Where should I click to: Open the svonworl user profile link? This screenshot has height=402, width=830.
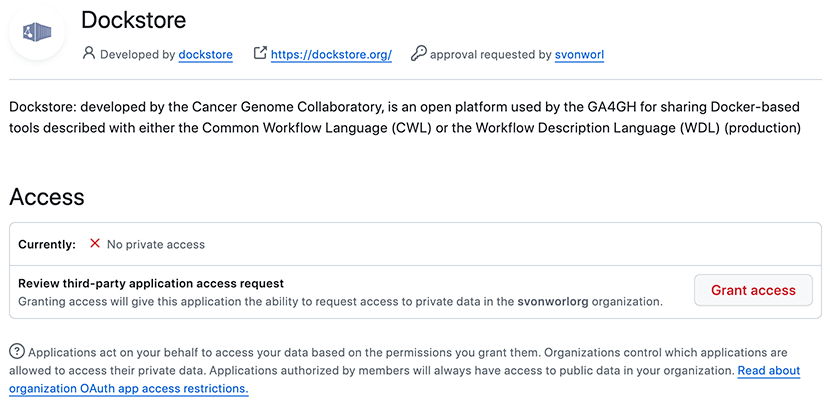tap(579, 55)
